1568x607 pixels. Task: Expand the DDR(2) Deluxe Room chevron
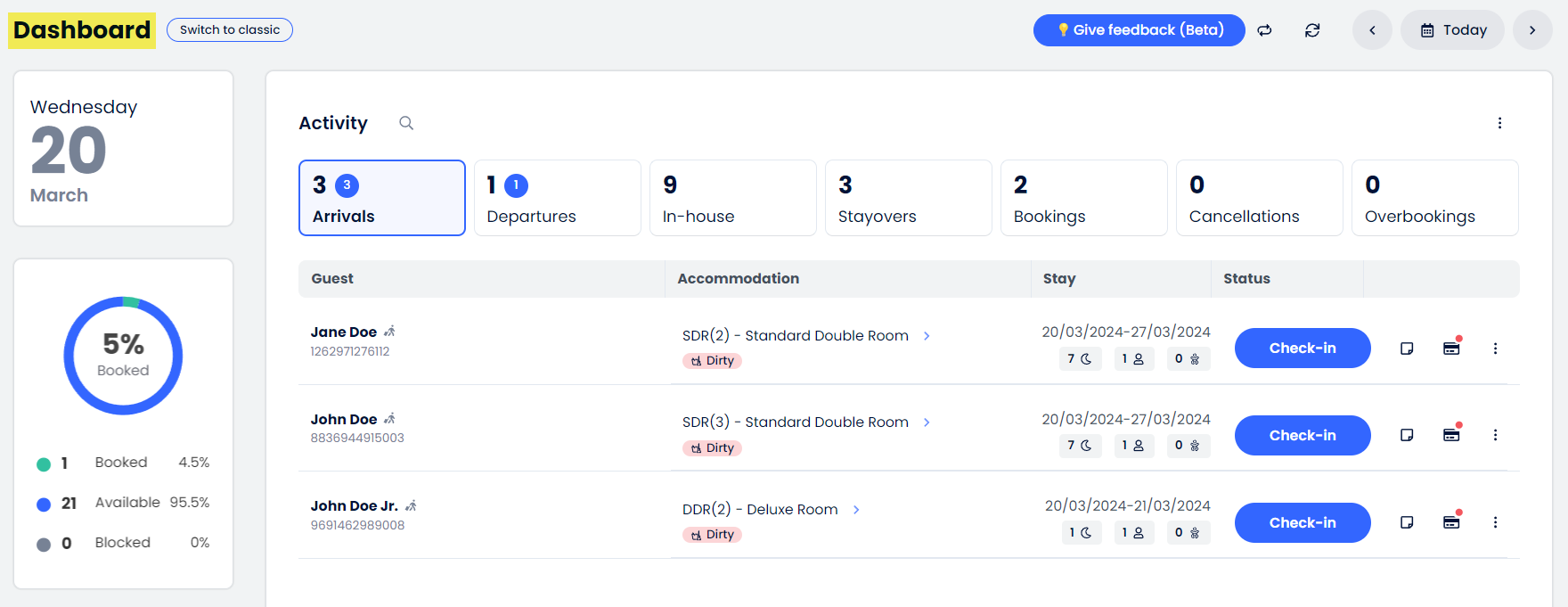click(856, 510)
